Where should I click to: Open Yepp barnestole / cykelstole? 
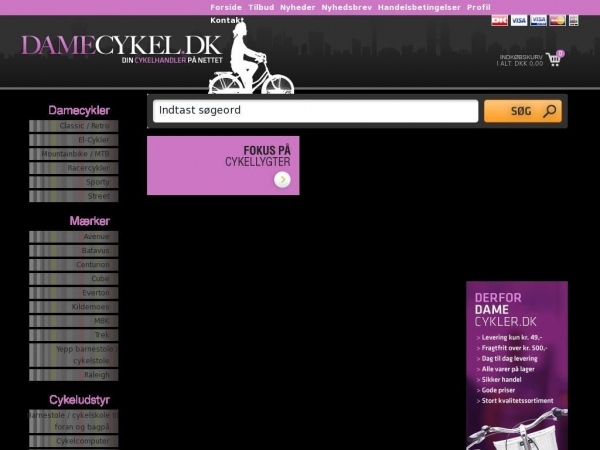point(73,355)
